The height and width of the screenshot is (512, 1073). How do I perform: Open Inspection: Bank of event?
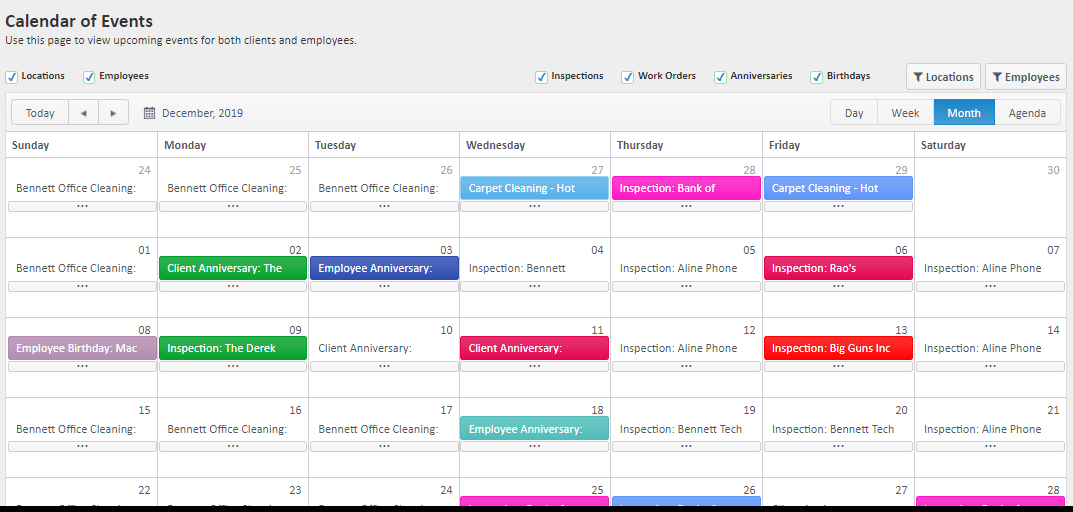[x=686, y=188]
